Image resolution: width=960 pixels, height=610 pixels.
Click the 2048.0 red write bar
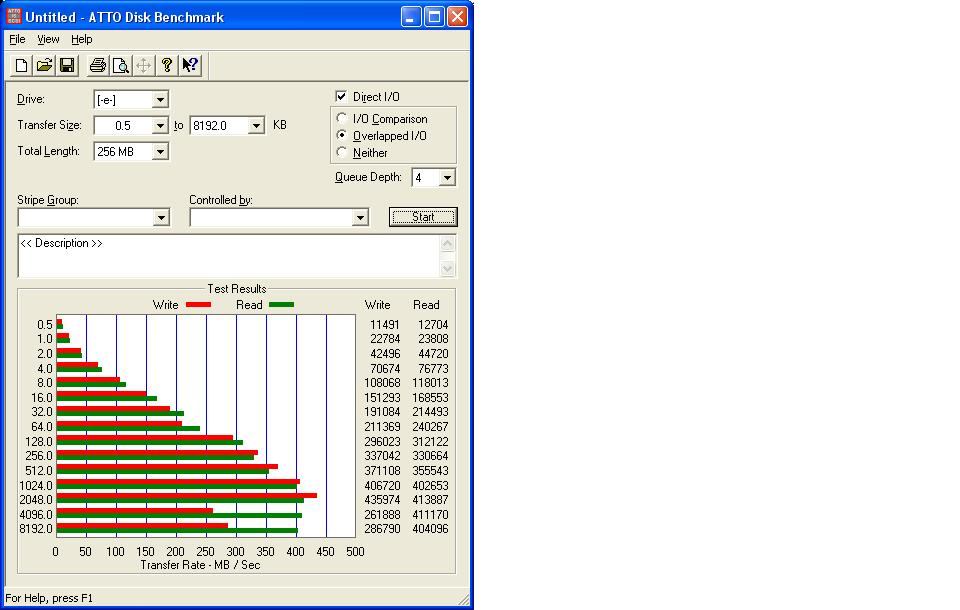point(187,495)
